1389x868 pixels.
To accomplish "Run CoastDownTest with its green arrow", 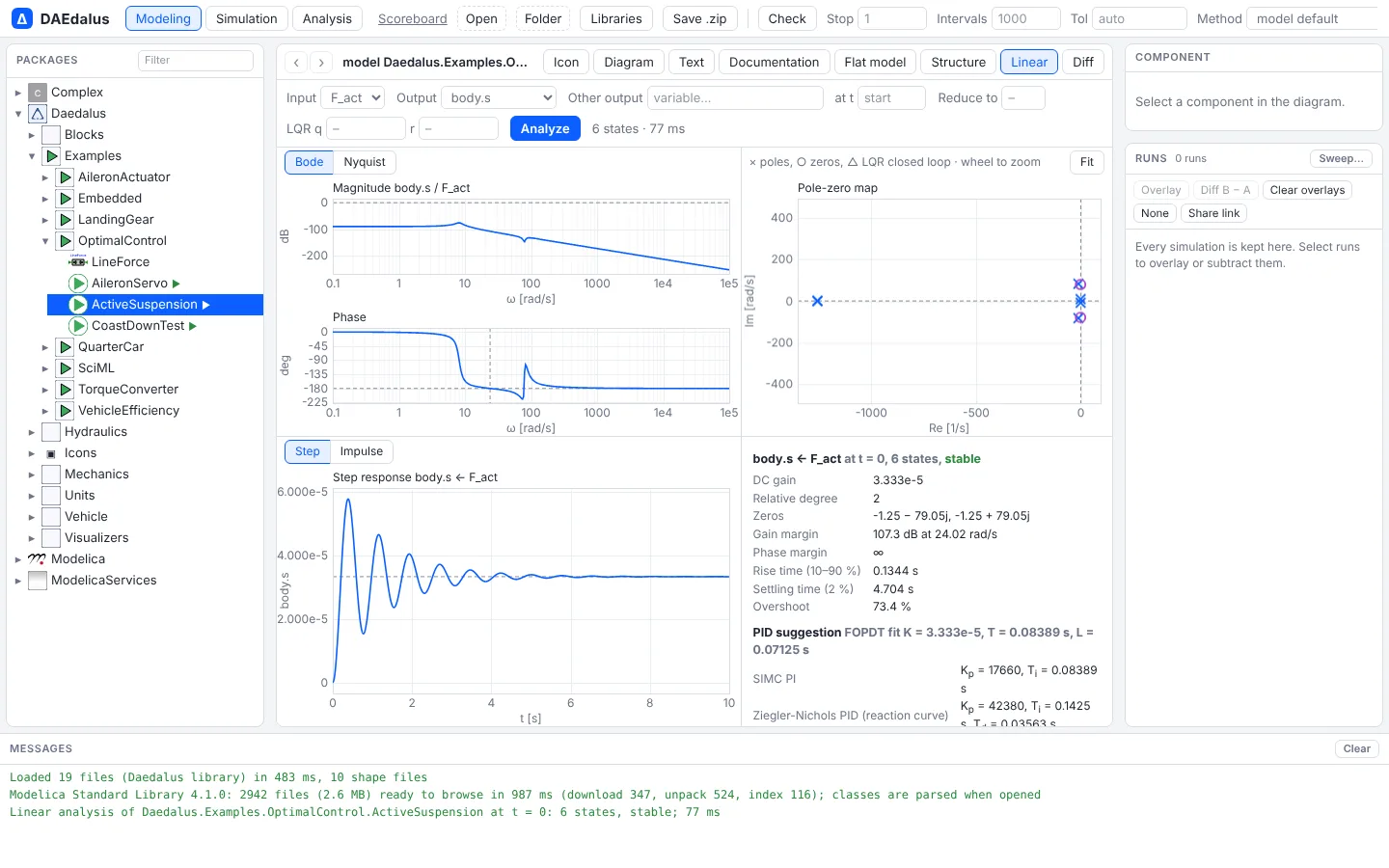I will pos(193,326).
